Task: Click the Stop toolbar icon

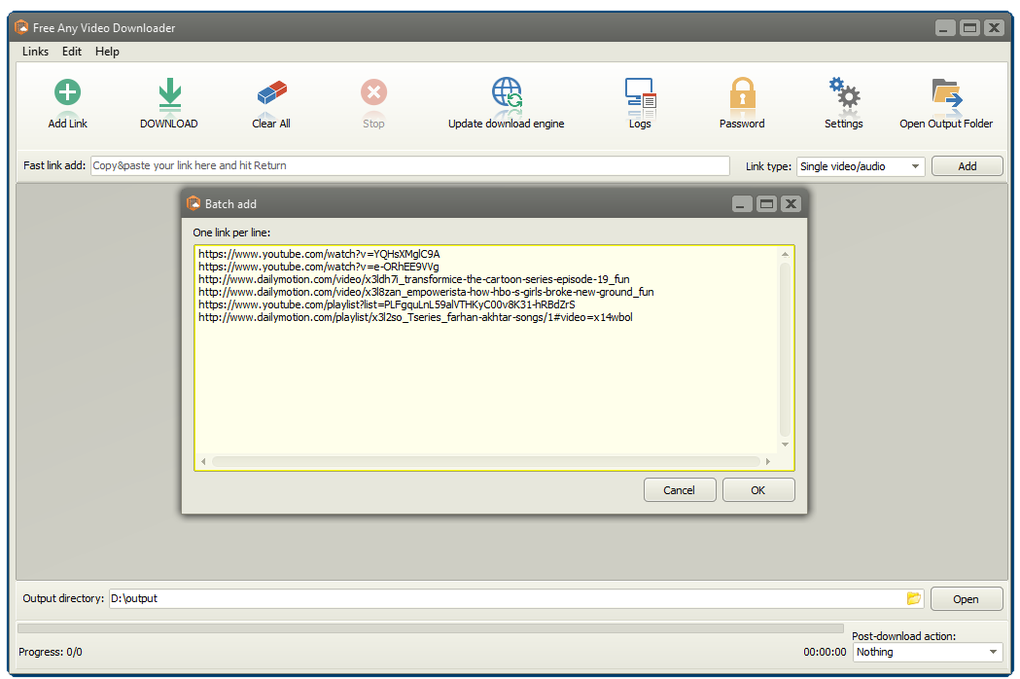Action: 374,92
